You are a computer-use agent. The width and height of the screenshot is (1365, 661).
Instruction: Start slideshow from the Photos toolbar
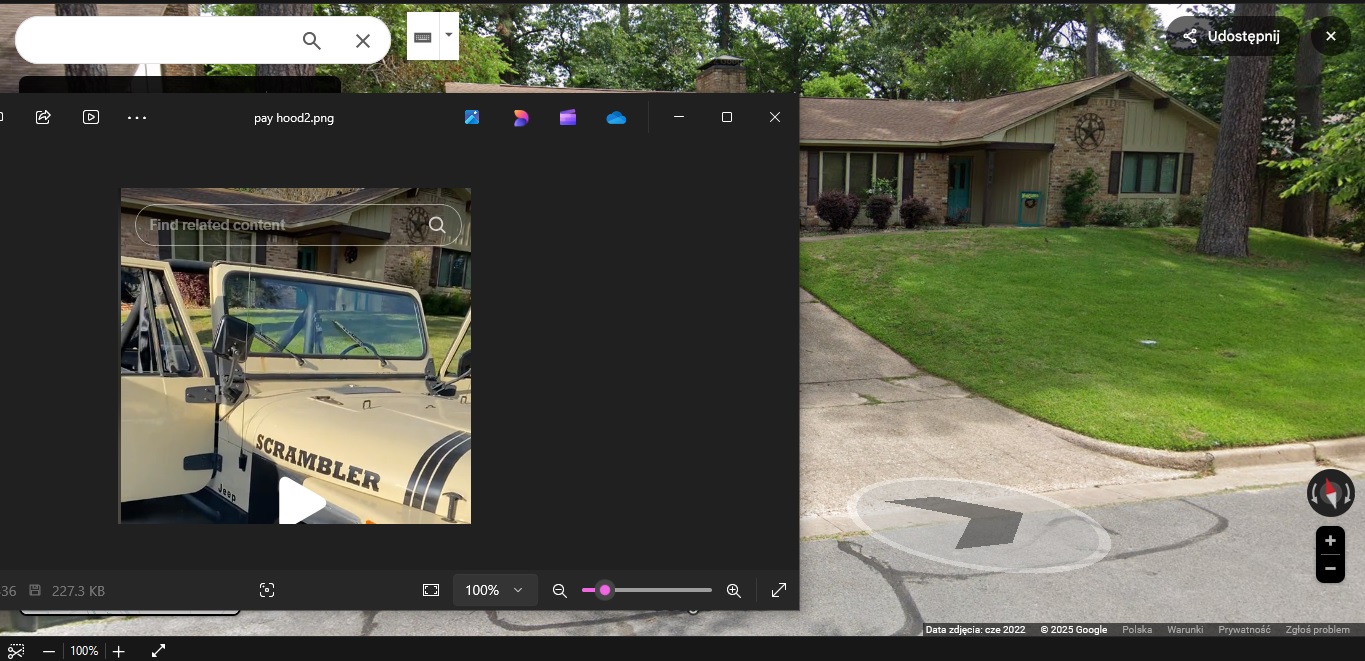91,117
